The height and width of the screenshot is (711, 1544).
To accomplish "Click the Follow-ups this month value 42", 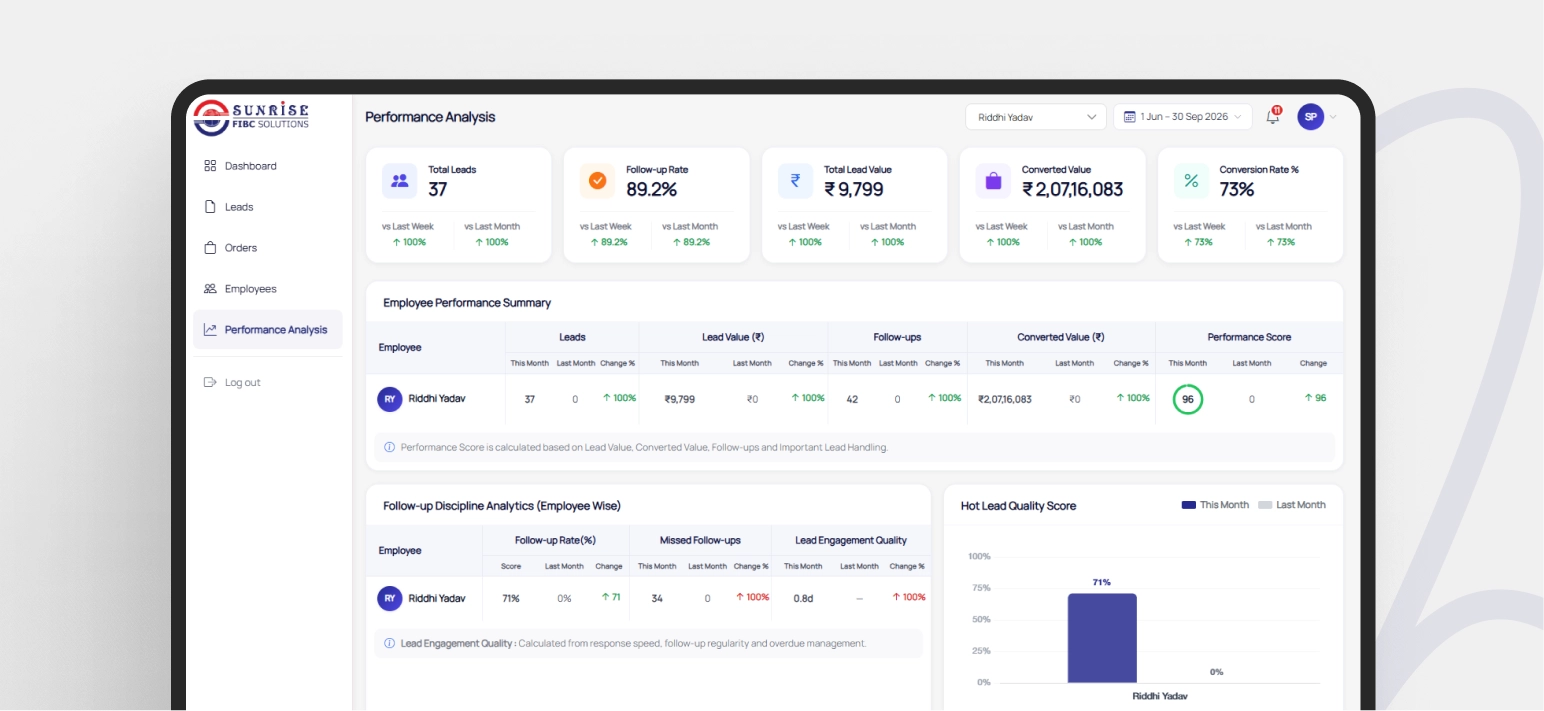I will pyautogui.click(x=852, y=399).
